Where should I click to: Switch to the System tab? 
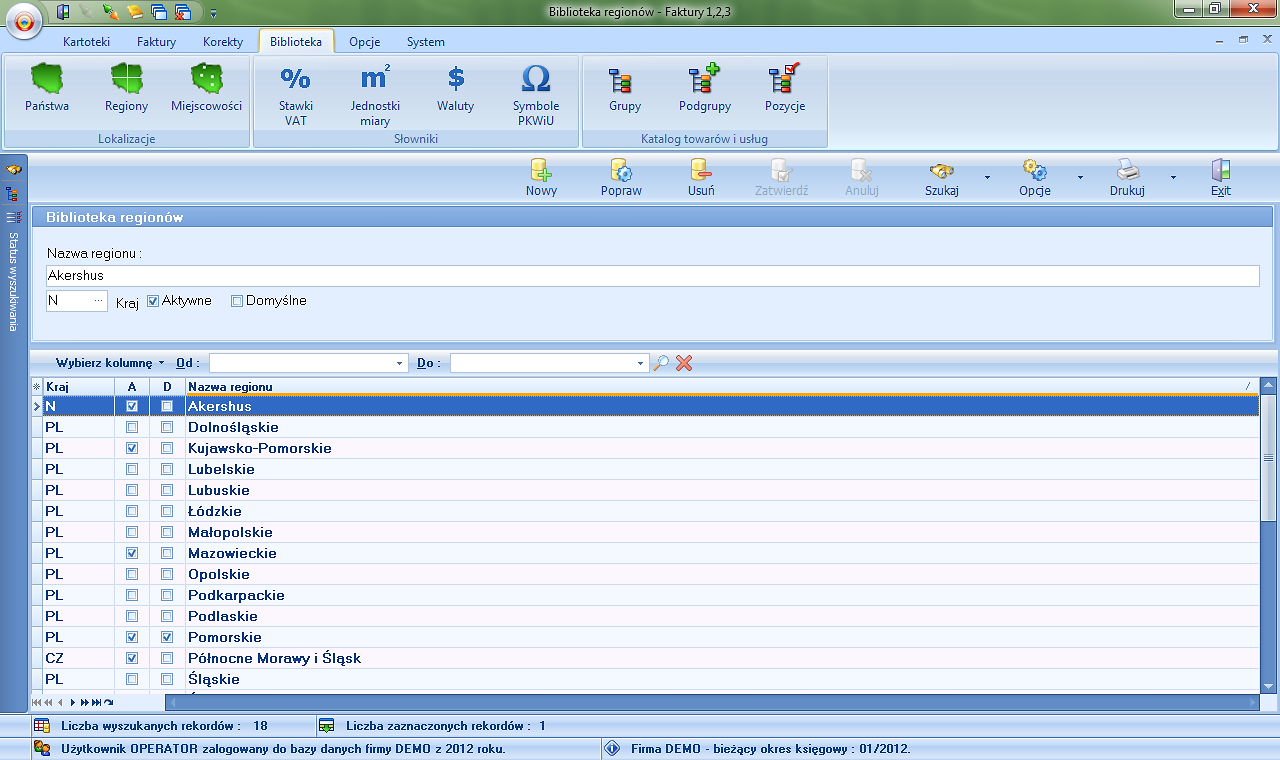(426, 42)
